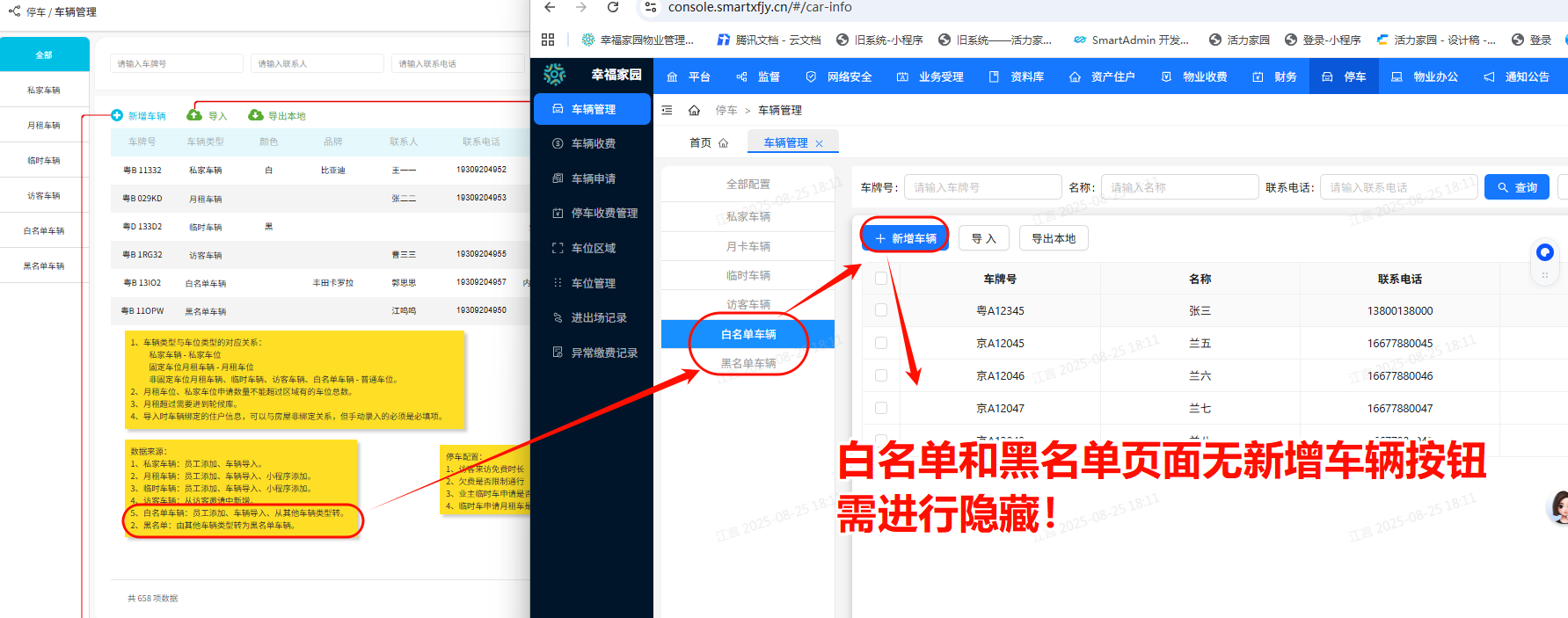
Task: Select the 月卡车辆 category
Action: (748, 246)
